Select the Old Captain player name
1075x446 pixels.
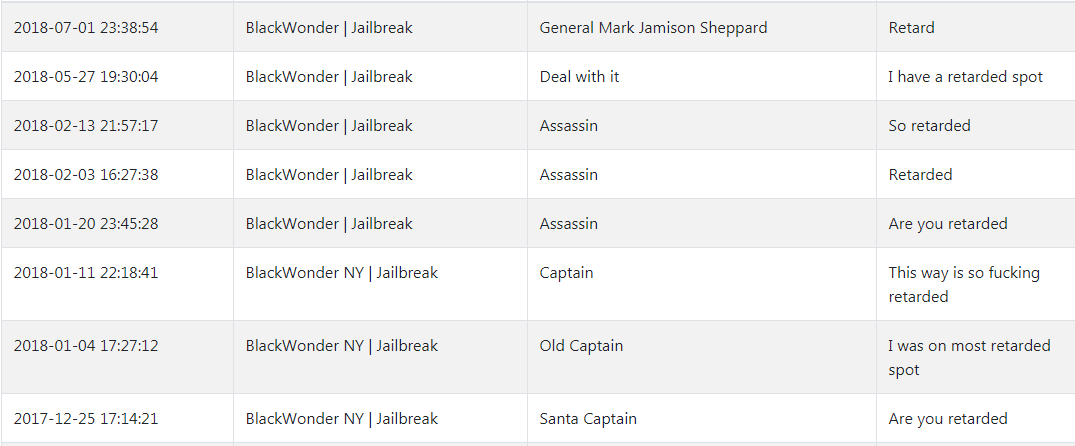(x=581, y=346)
